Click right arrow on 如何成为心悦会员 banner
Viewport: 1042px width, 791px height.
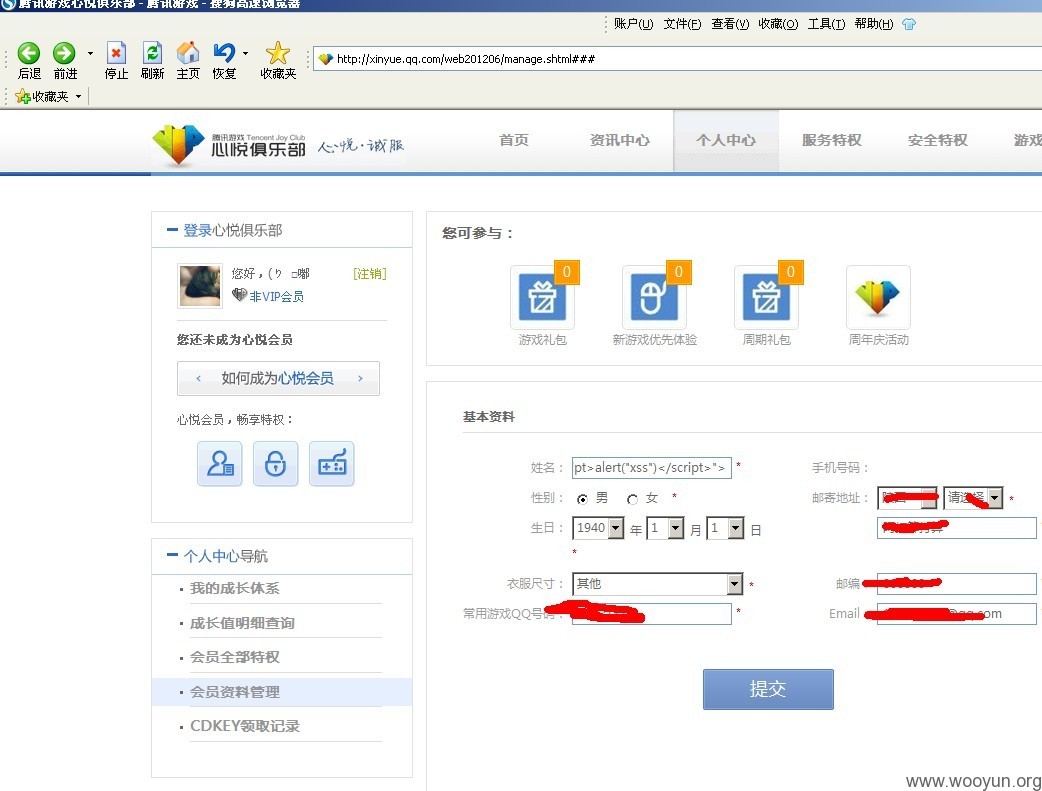tap(360, 378)
